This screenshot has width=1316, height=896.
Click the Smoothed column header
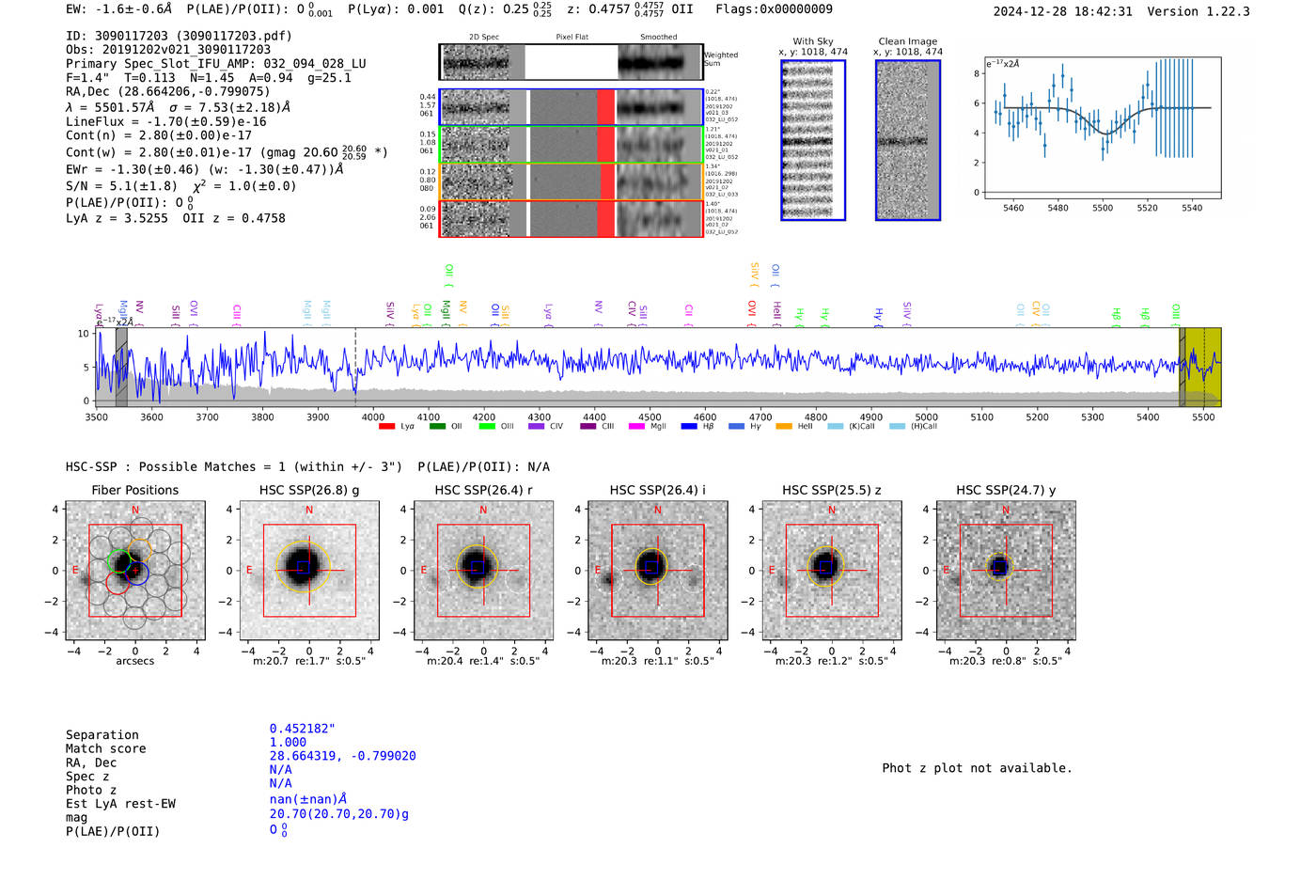click(659, 38)
